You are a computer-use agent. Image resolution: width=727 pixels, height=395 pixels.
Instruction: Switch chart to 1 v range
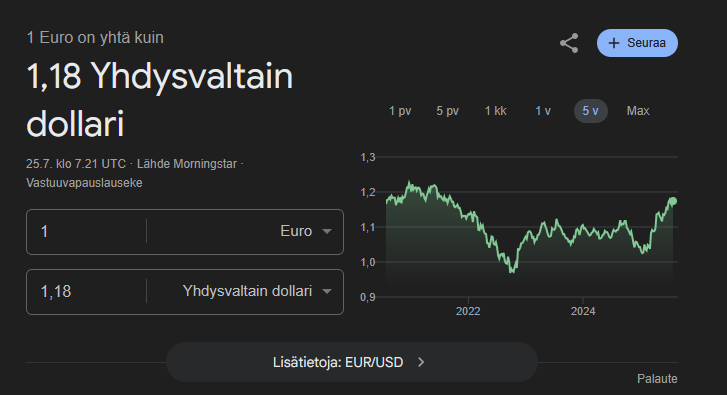click(543, 111)
